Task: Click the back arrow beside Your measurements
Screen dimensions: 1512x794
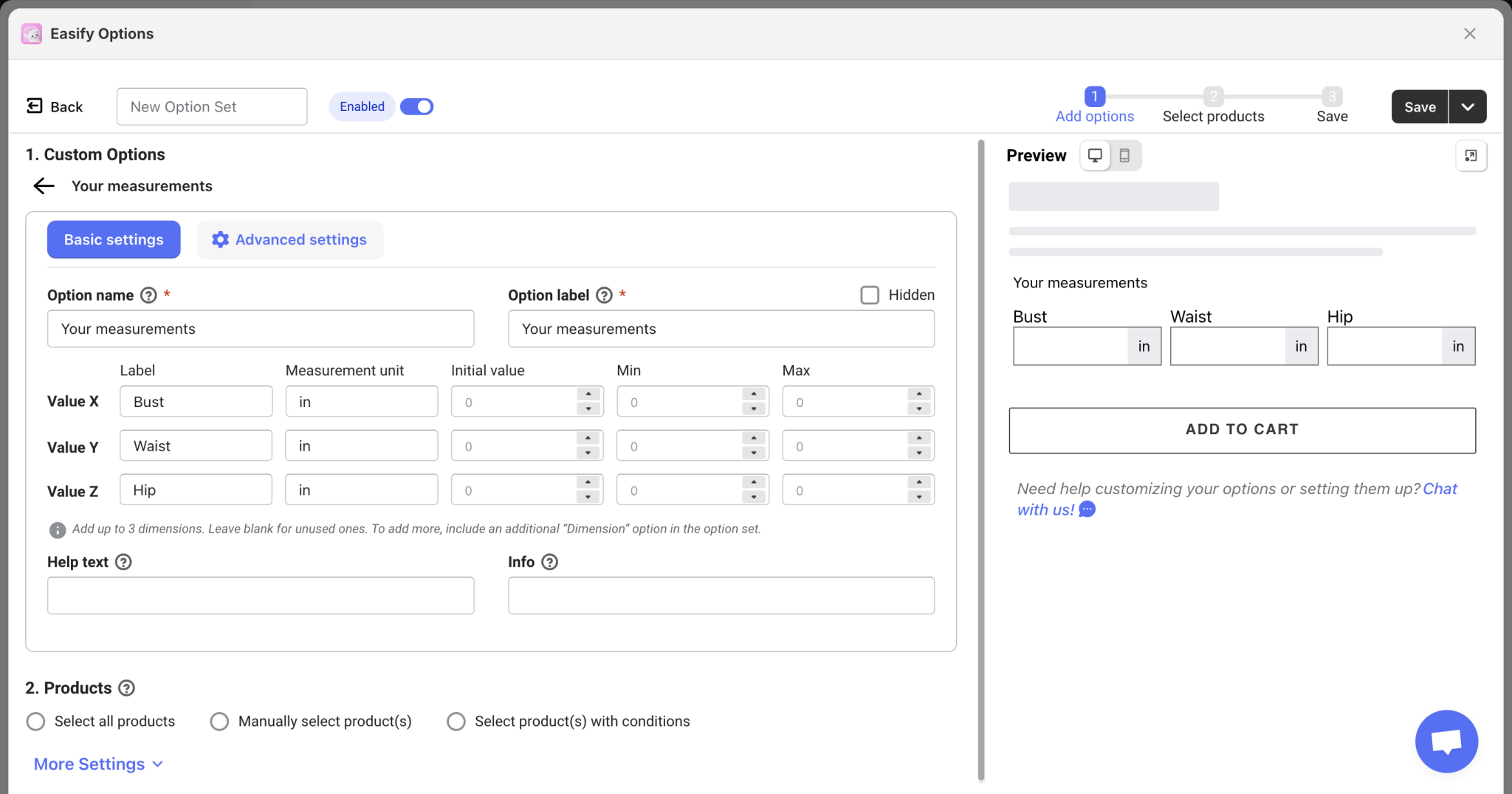Action: pos(44,186)
